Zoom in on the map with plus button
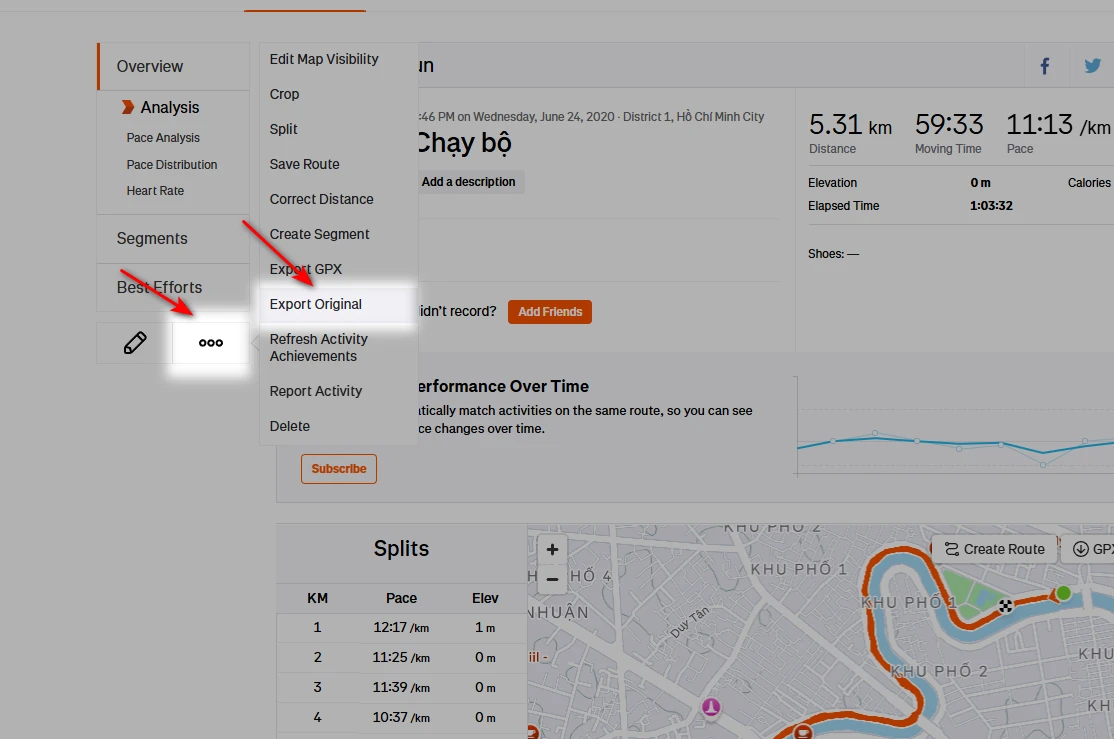 click(x=552, y=548)
